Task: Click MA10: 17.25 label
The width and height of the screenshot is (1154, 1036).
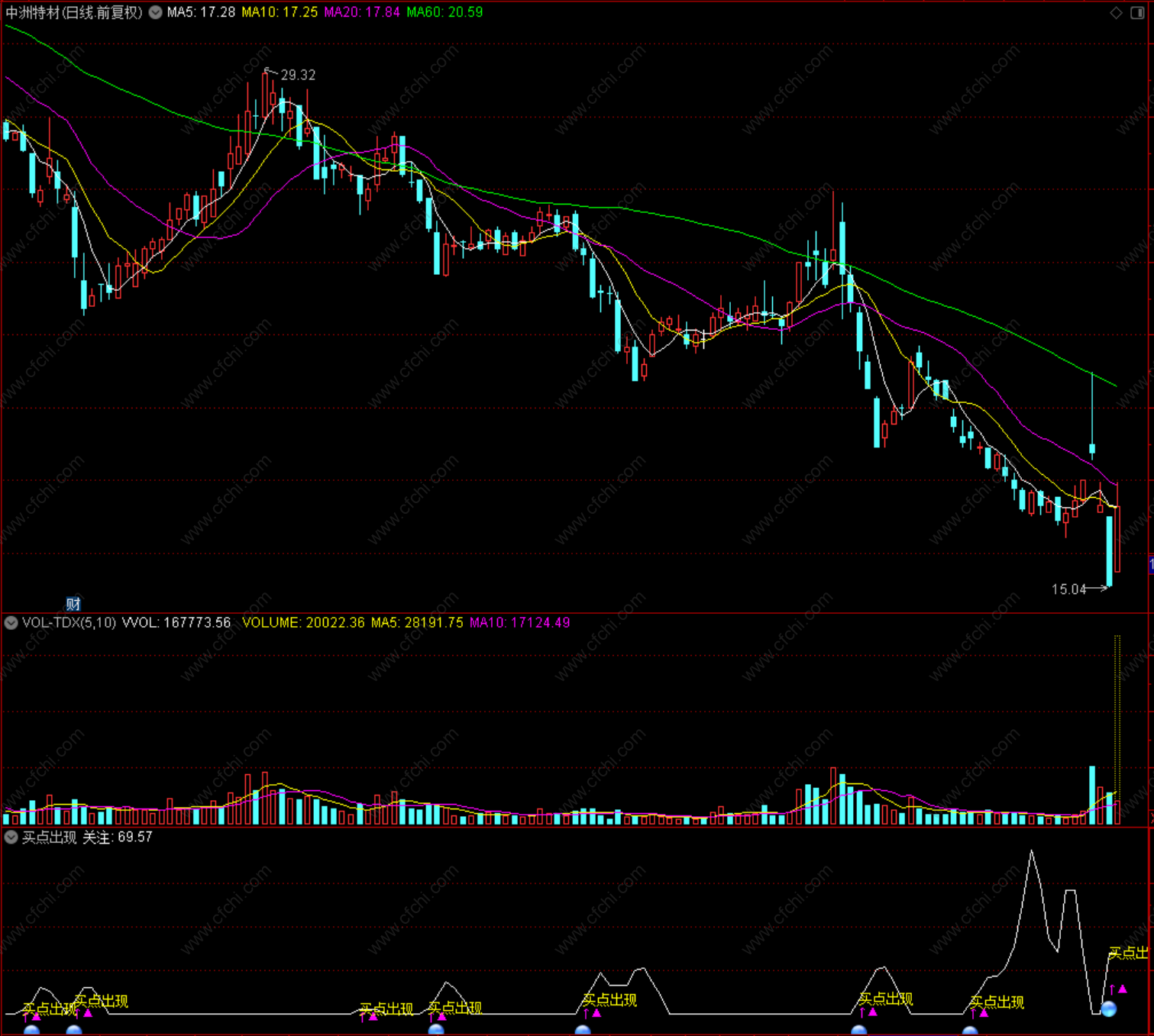Action: coord(280,12)
